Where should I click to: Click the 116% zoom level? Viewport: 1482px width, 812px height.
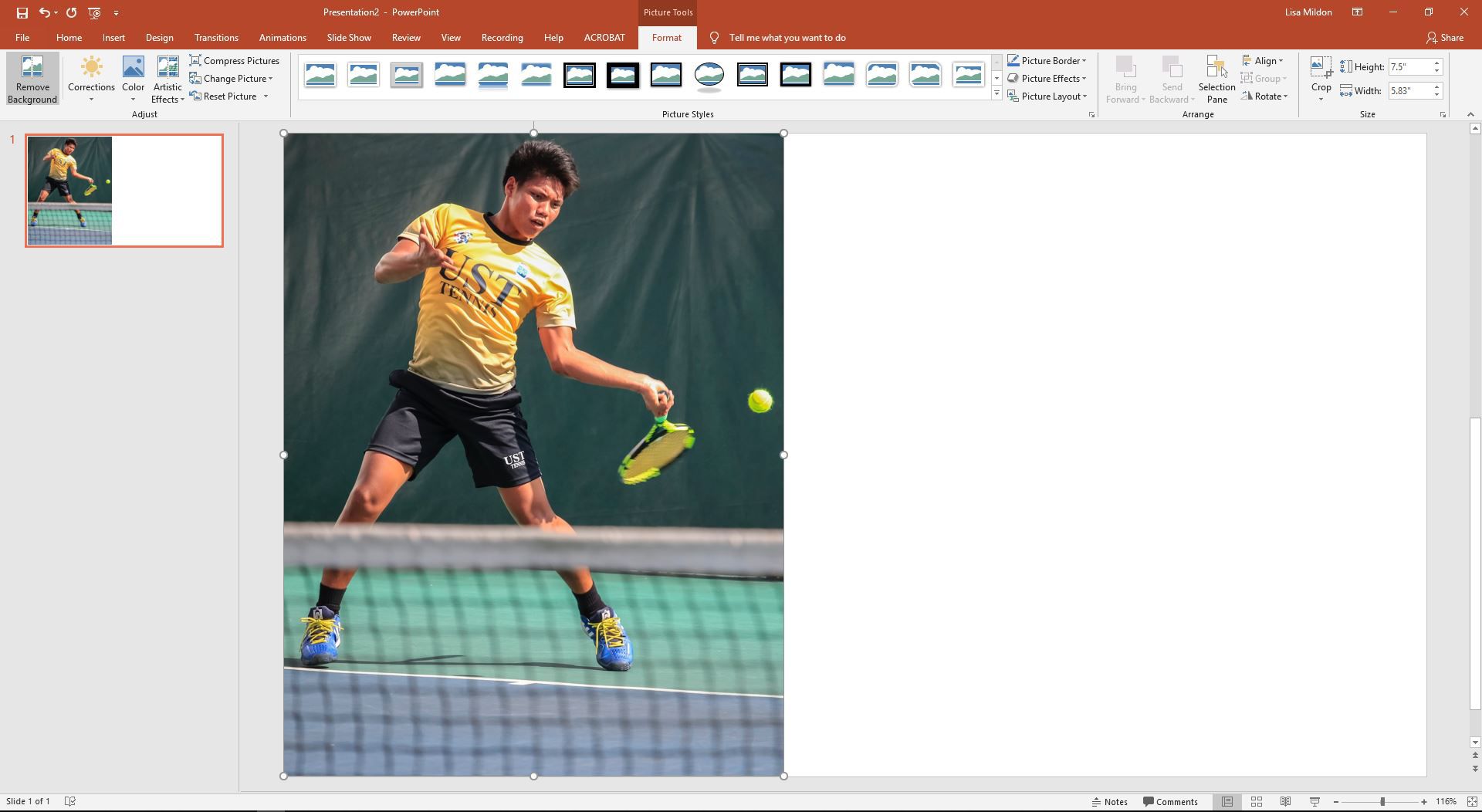[1446, 802]
